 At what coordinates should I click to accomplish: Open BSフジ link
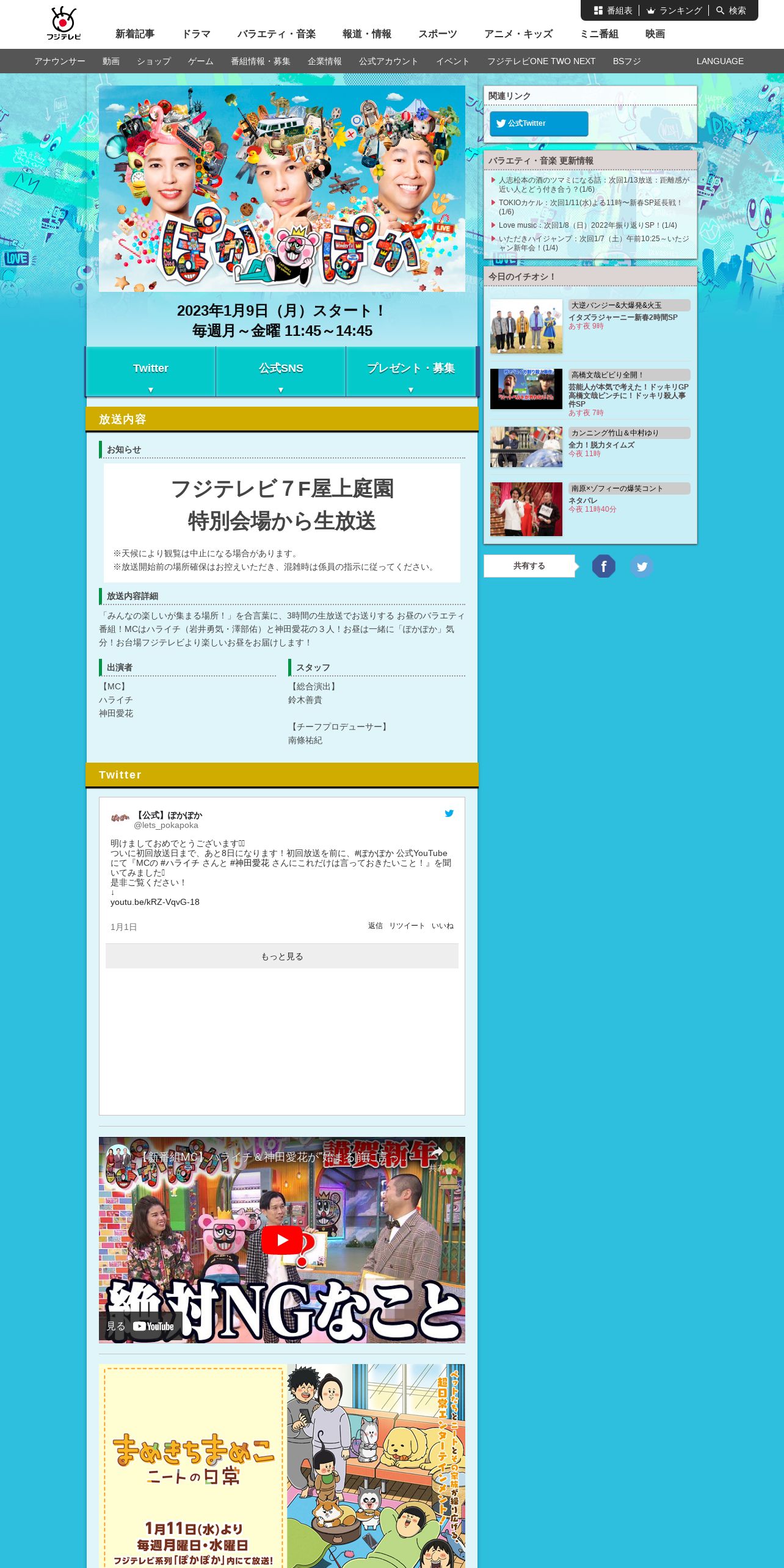click(627, 61)
